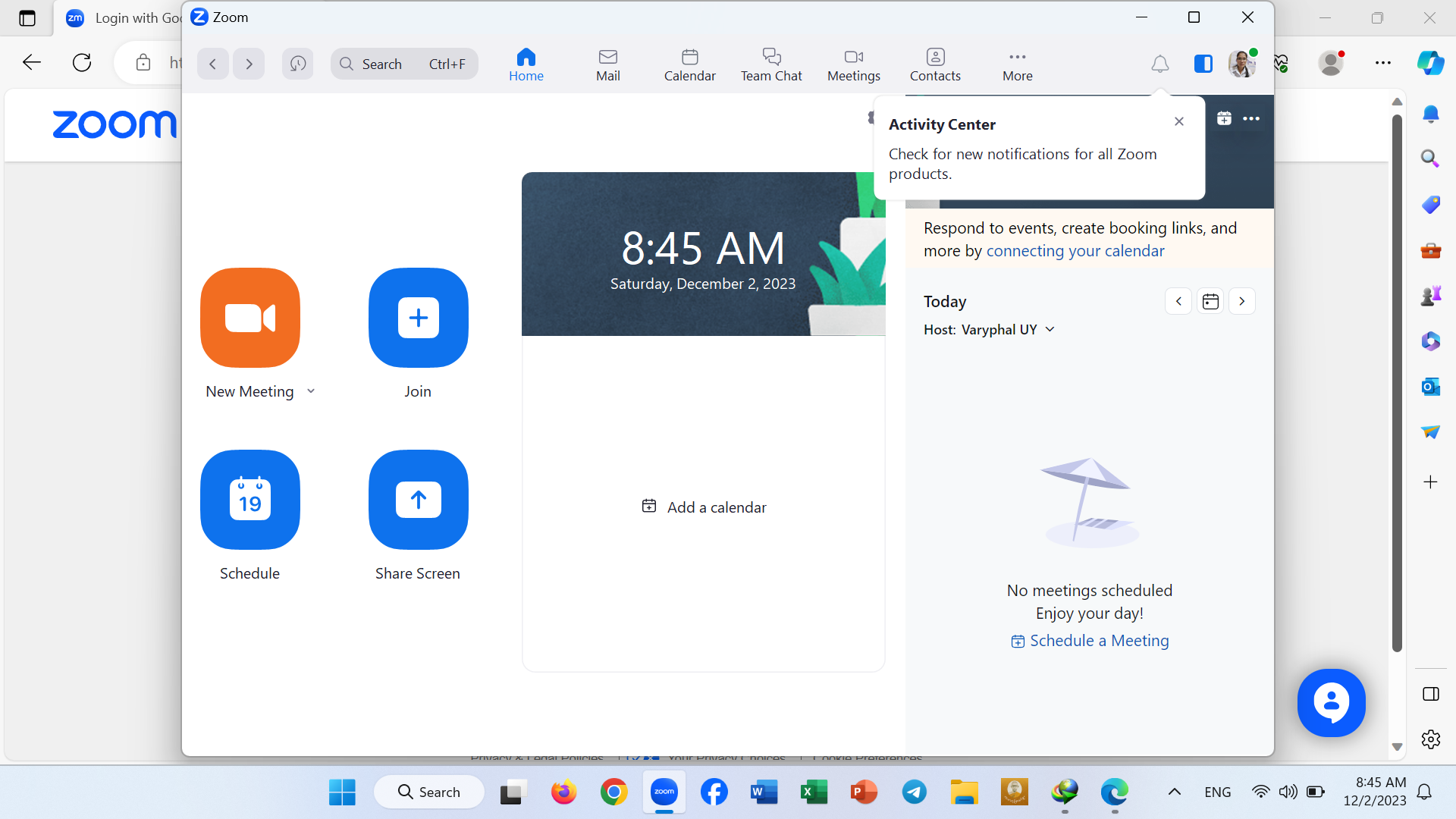Go forward in Zoom navigation
Screen dimensions: 1456x819
(249, 64)
